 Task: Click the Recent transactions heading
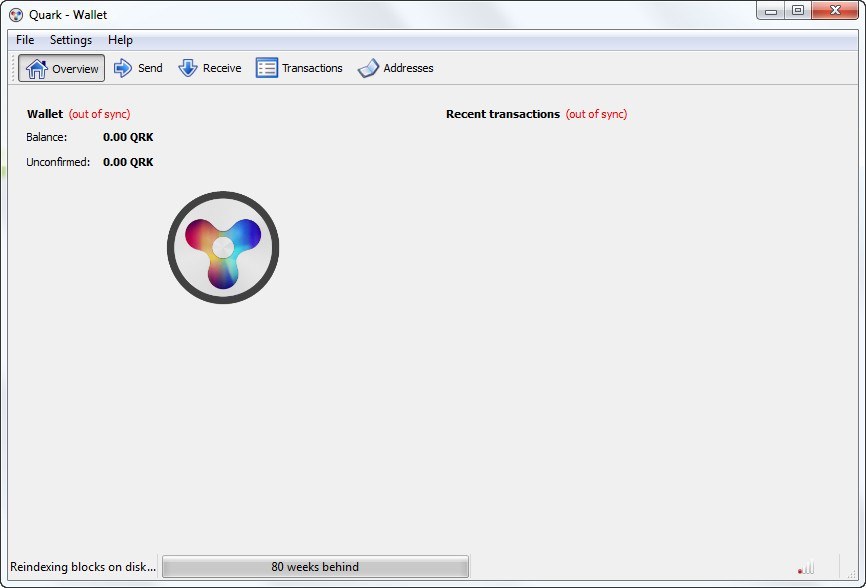click(x=503, y=114)
